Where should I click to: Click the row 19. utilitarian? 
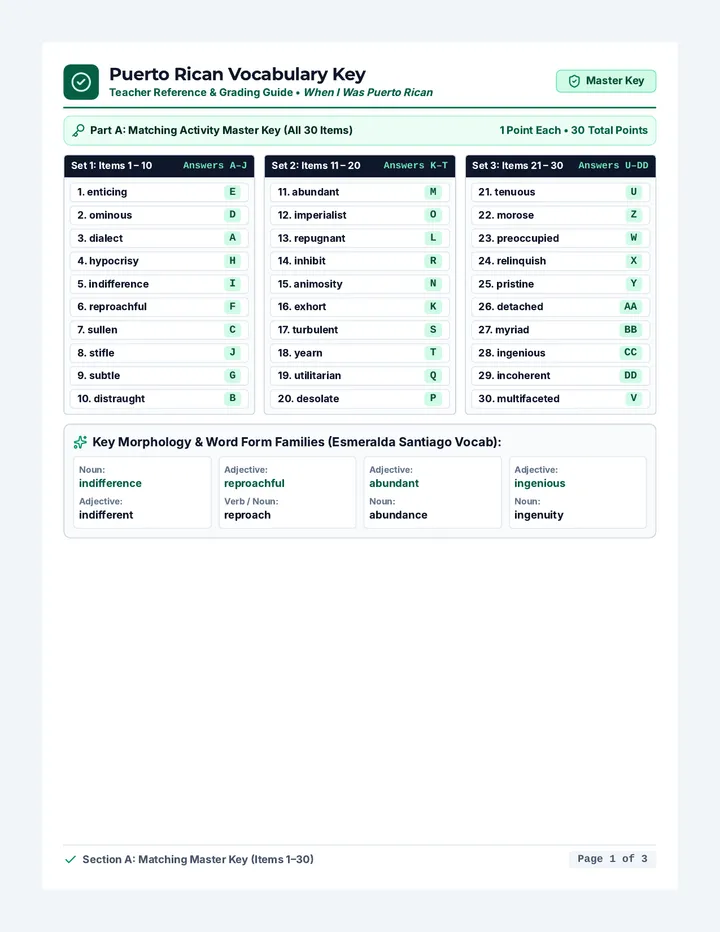(360, 376)
